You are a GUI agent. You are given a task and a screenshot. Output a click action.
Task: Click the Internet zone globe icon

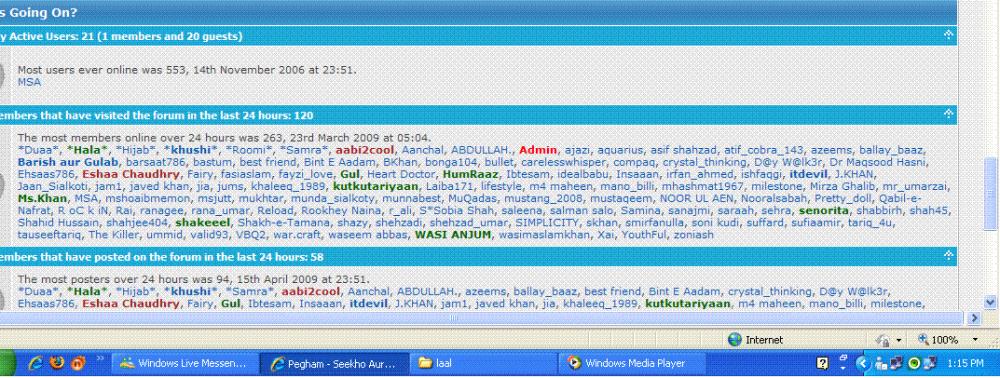pos(735,340)
